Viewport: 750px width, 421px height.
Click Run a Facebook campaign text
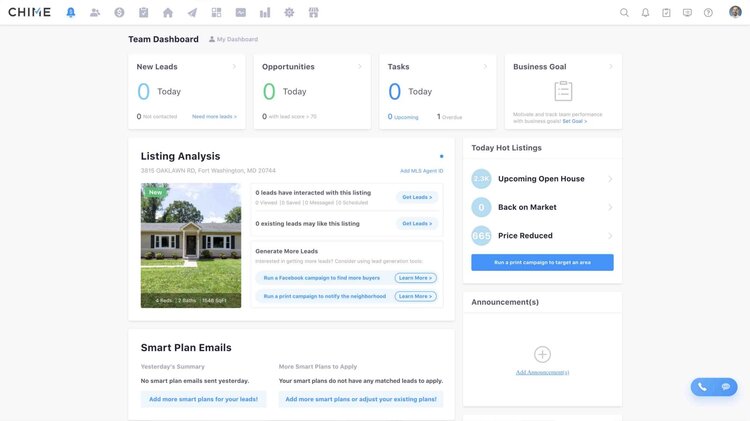click(321, 278)
